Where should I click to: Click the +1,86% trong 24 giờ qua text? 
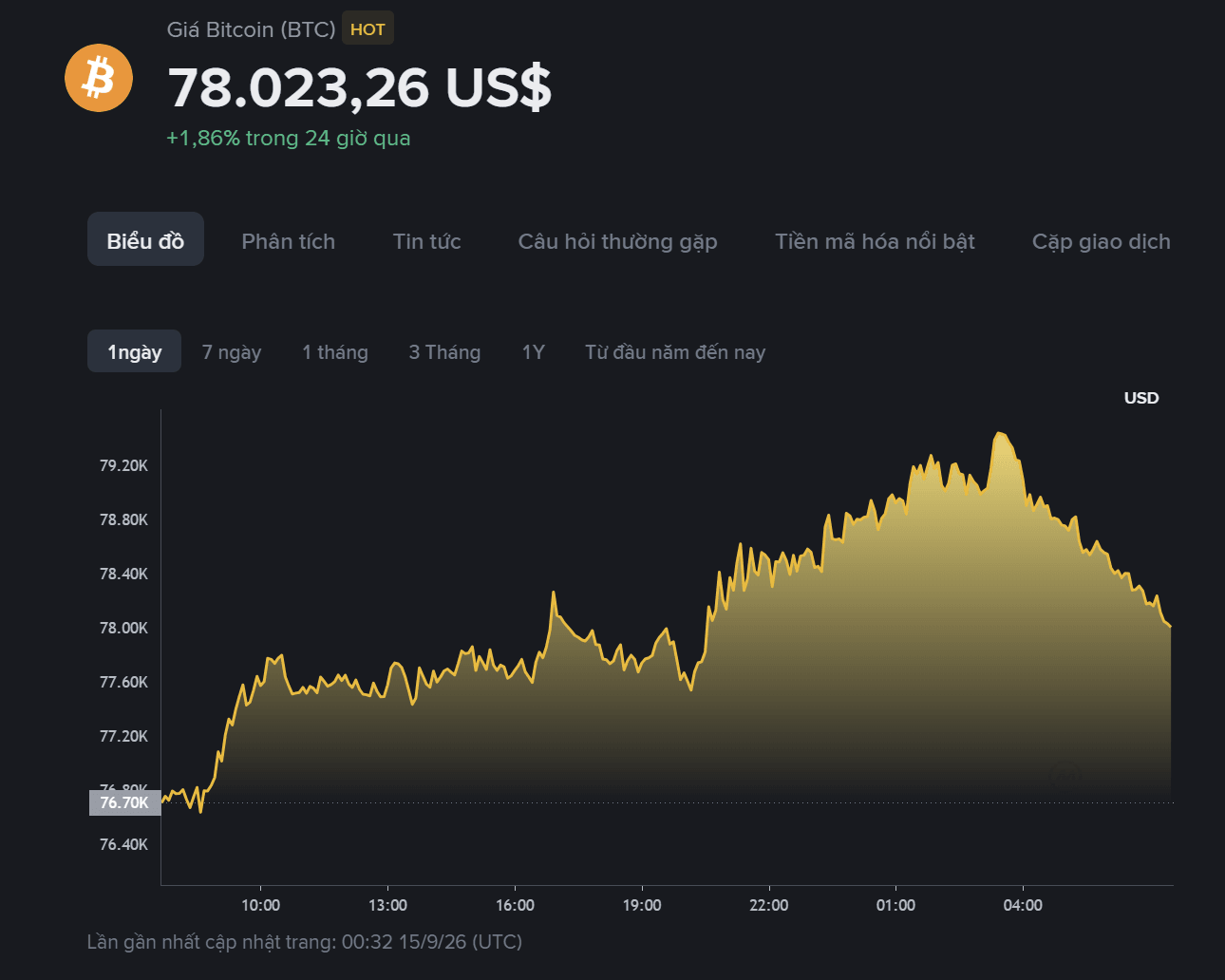click(x=289, y=138)
